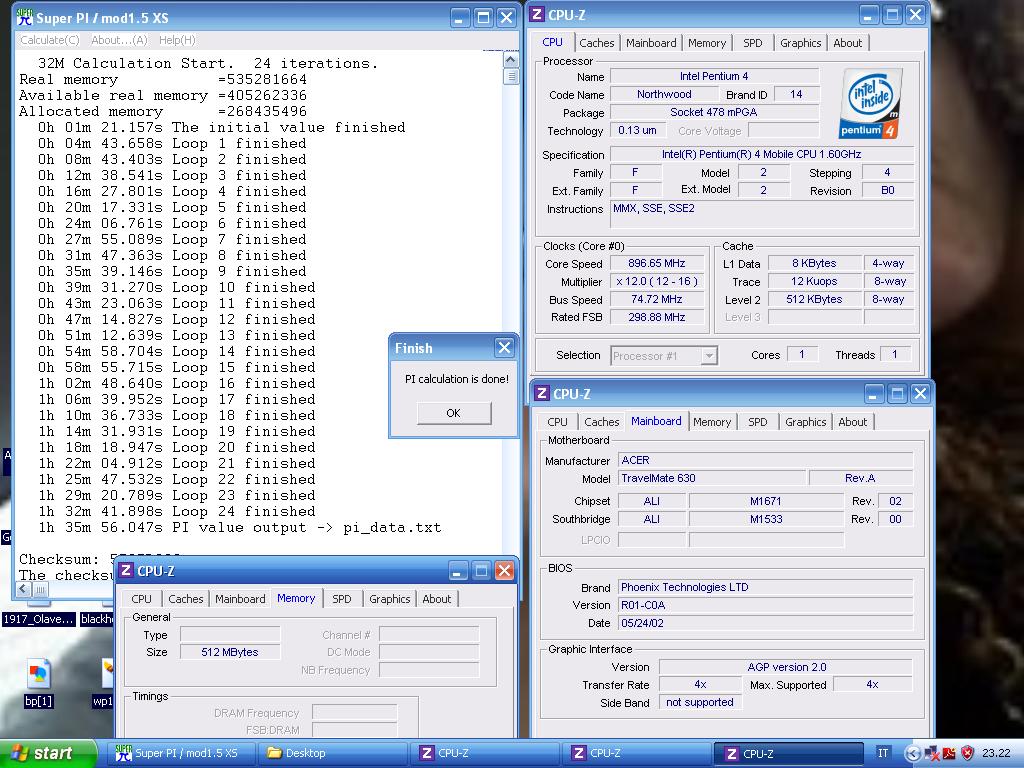Click the Intel Pentium 4 logo
Viewport: 1024px width, 768px height.
tap(871, 104)
